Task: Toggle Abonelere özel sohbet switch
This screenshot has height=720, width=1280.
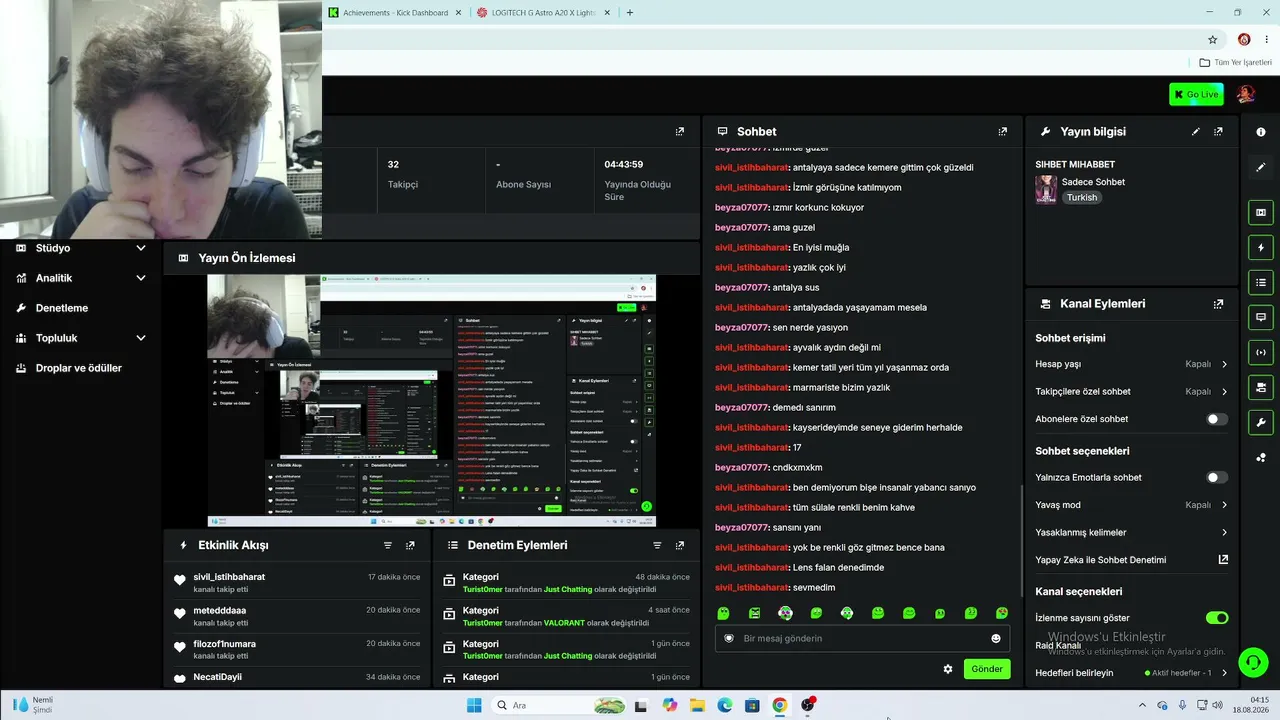Action: (1217, 419)
